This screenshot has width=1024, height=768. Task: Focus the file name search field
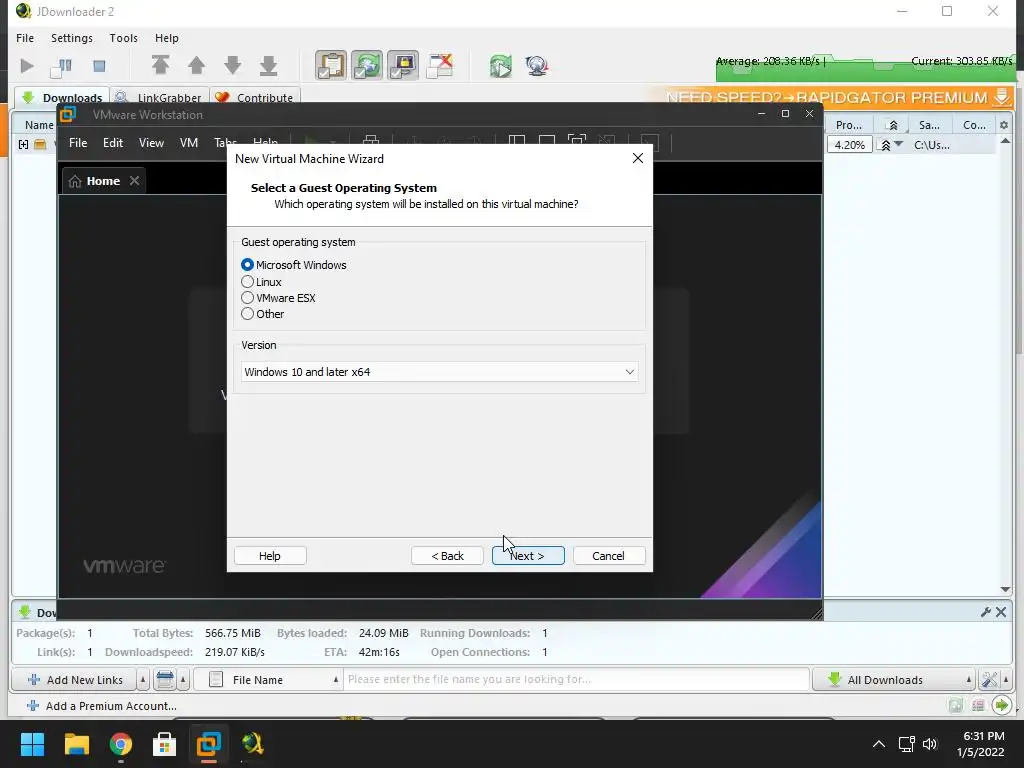click(576, 679)
